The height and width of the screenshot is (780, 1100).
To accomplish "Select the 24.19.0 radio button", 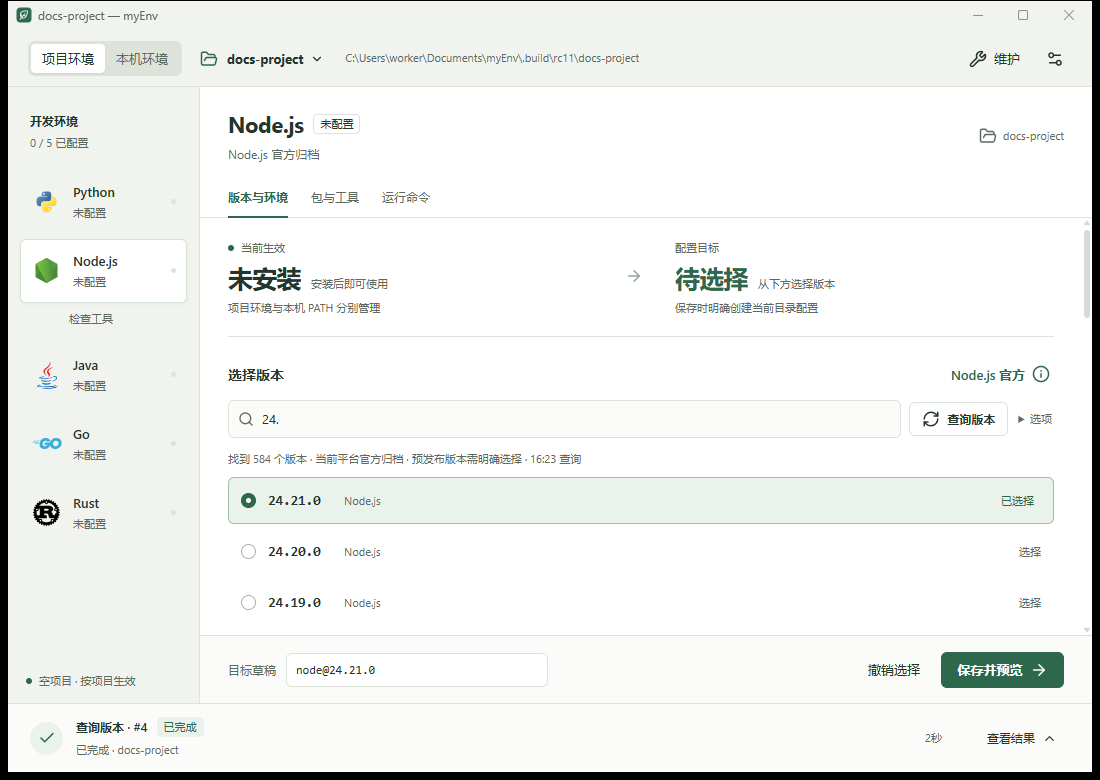I will [x=248, y=603].
